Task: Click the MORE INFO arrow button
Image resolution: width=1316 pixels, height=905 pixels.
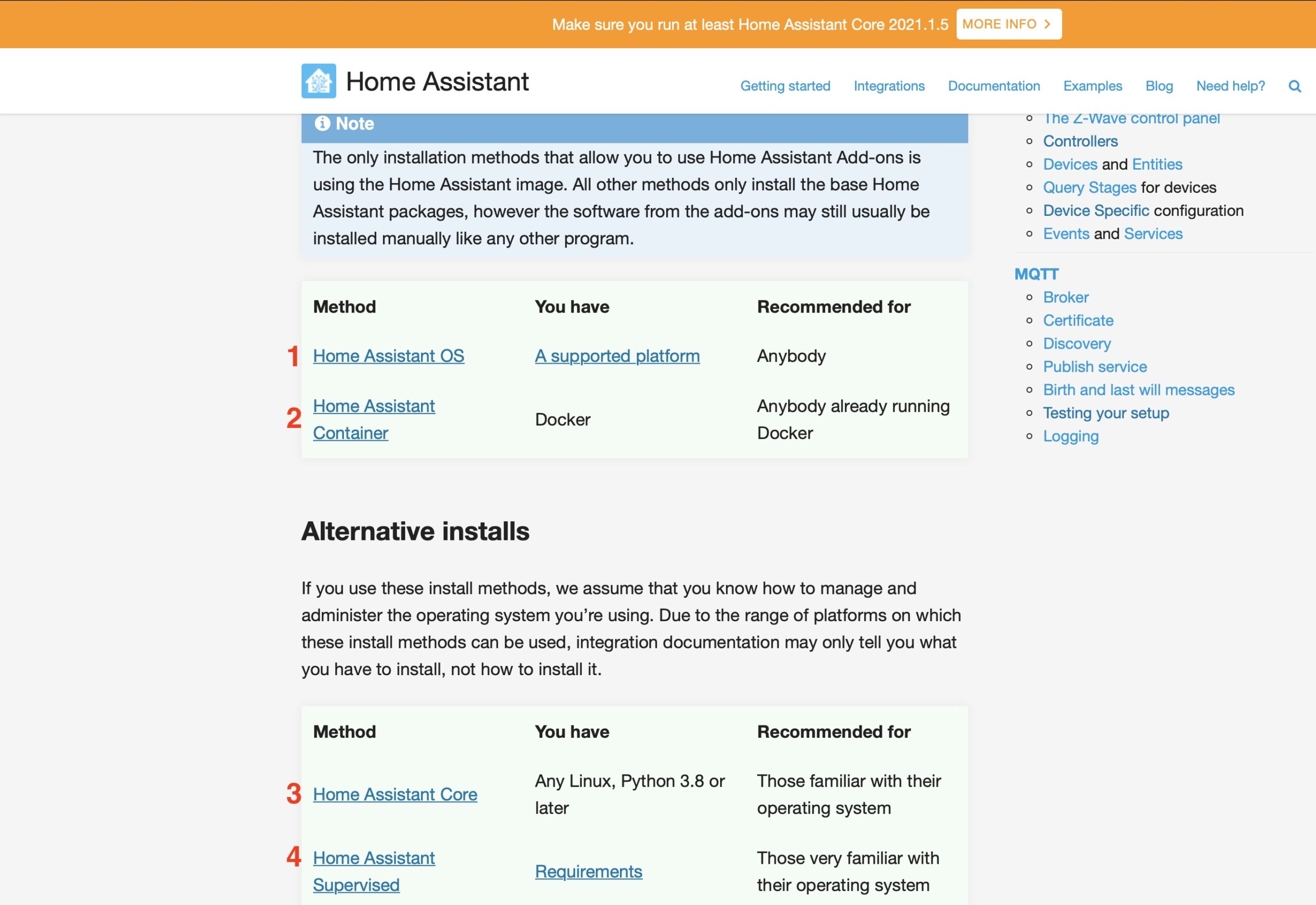Action: pyautogui.click(x=1007, y=24)
